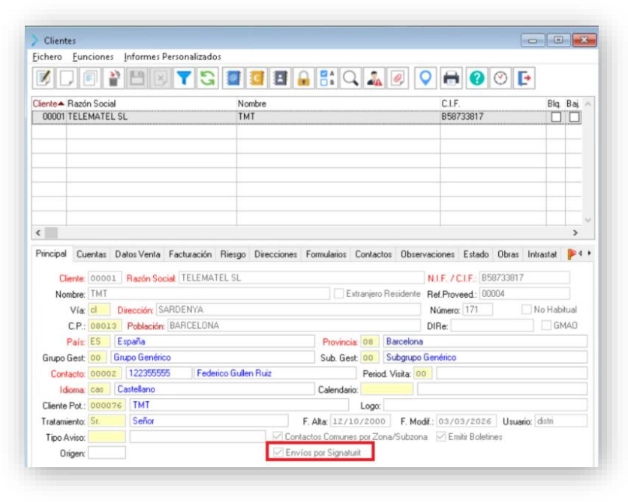
Task: Open the blue funnel filter tool
Action: [x=184, y=78]
